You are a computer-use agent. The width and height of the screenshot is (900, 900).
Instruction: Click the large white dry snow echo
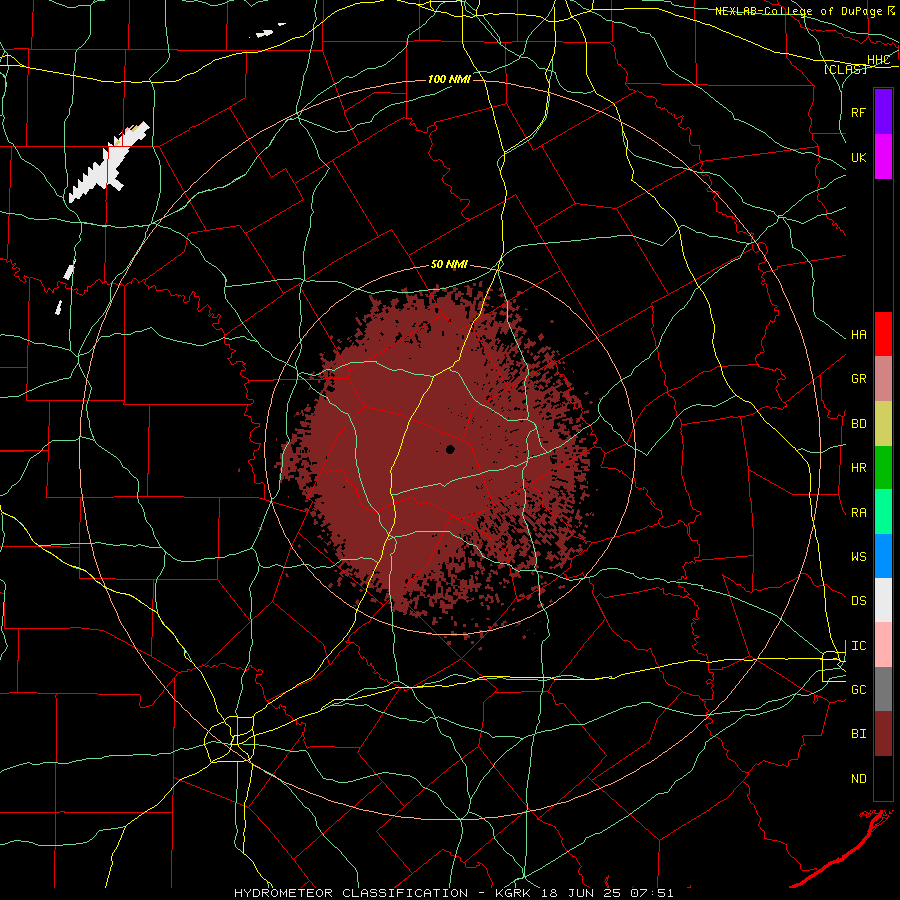pyautogui.click(x=109, y=162)
